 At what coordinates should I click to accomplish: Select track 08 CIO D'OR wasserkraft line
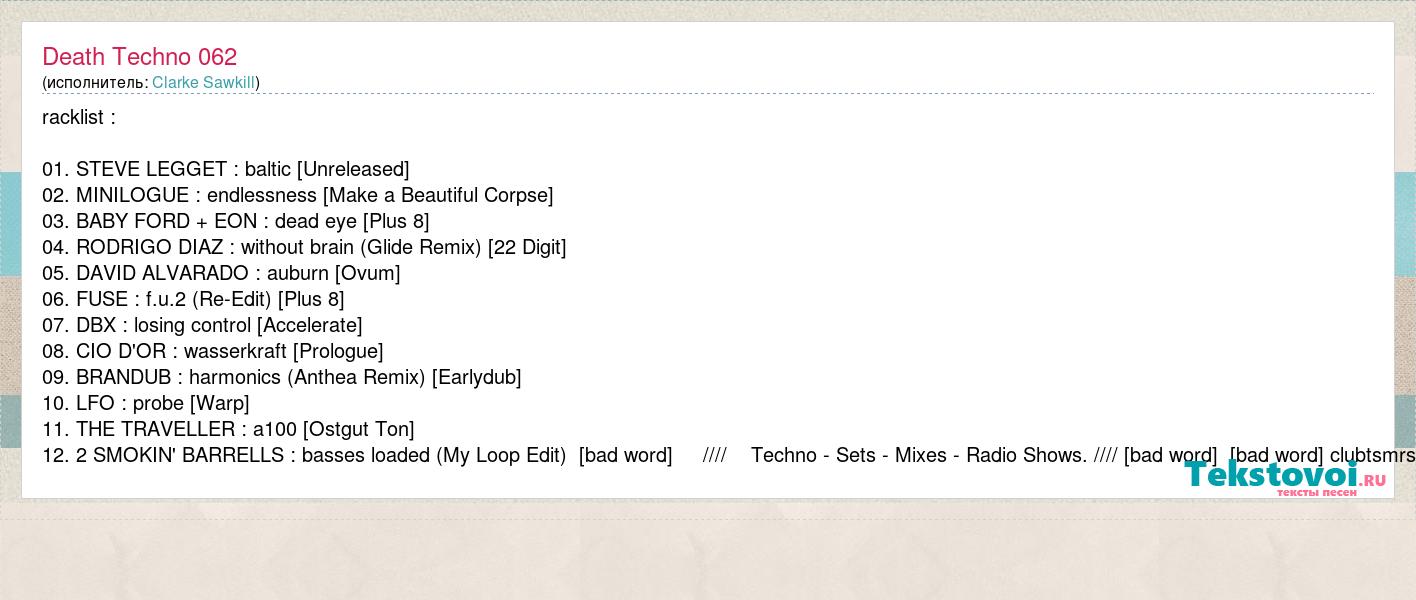click(x=213, y=351)
